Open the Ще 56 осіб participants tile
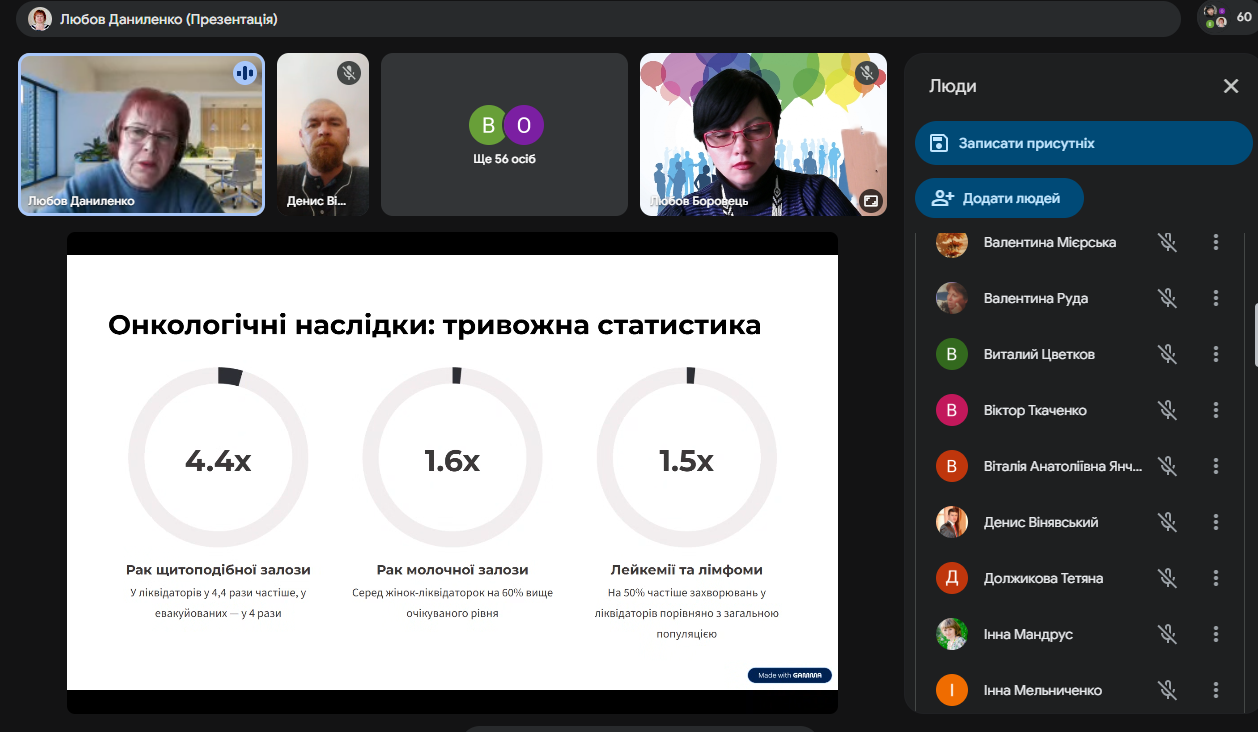Screen dimensions: 1258x732 point(505,135)
